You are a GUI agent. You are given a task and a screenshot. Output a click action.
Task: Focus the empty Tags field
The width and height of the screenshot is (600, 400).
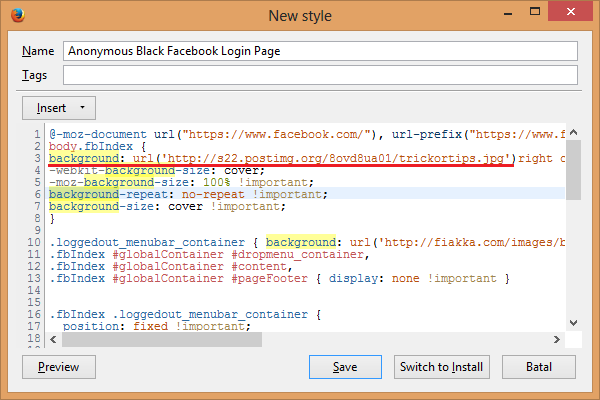pyautogui.click(x=320, y=75)
